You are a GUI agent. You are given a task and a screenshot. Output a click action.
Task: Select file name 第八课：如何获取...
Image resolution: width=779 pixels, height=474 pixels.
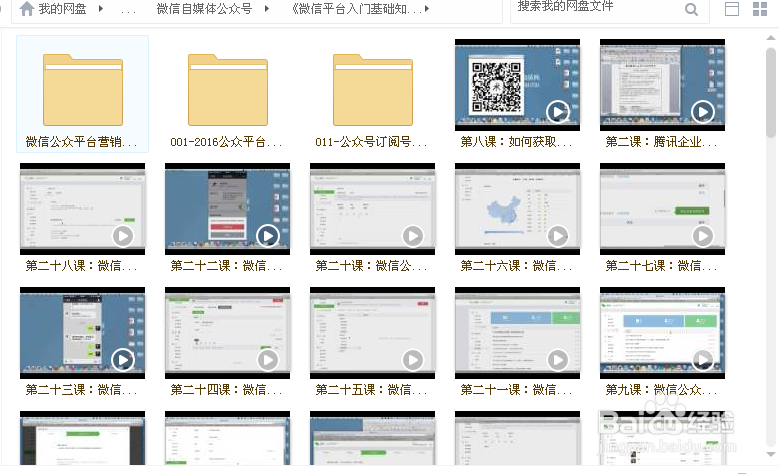pyautogui.click(x=516, y=142)
